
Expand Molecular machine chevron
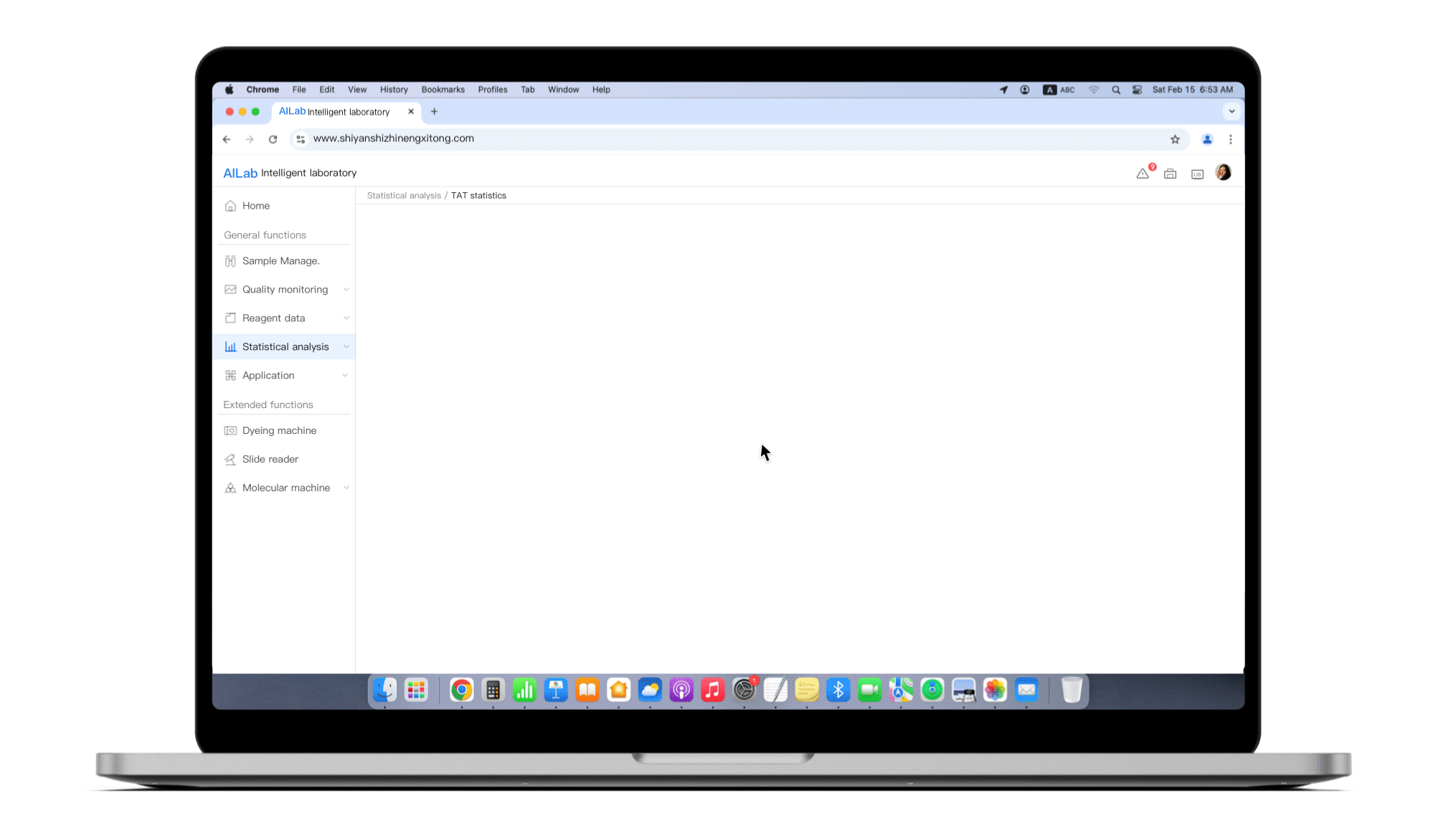346,488
